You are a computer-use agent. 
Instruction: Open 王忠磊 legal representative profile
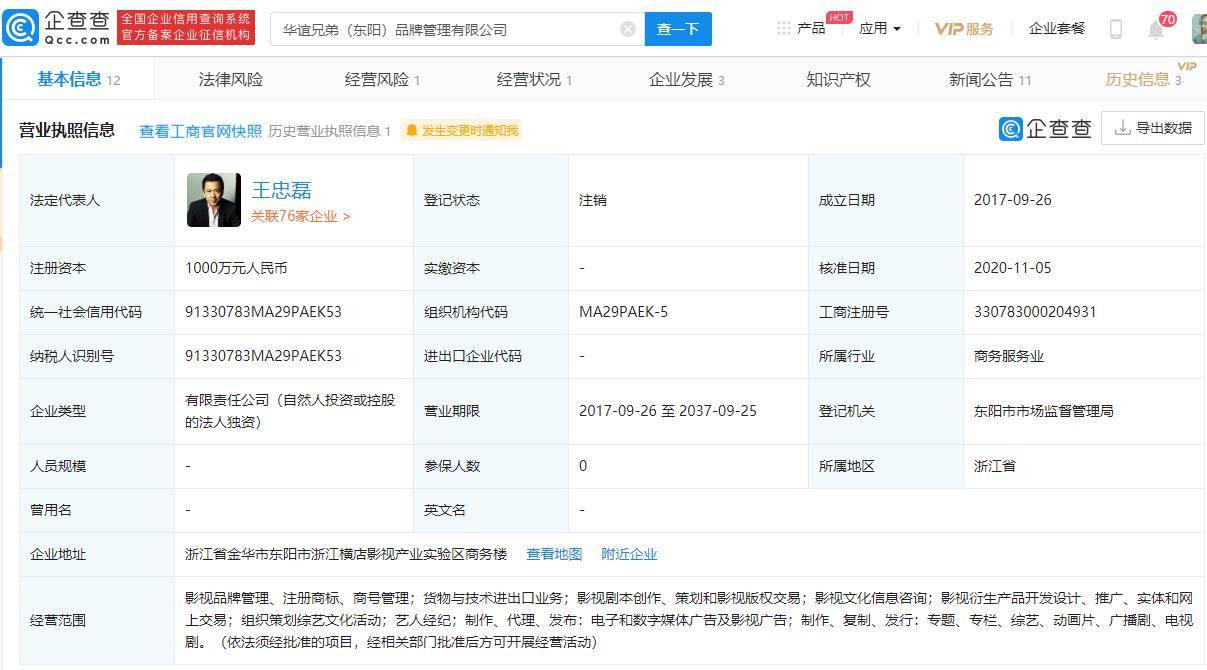pos(281,190)
